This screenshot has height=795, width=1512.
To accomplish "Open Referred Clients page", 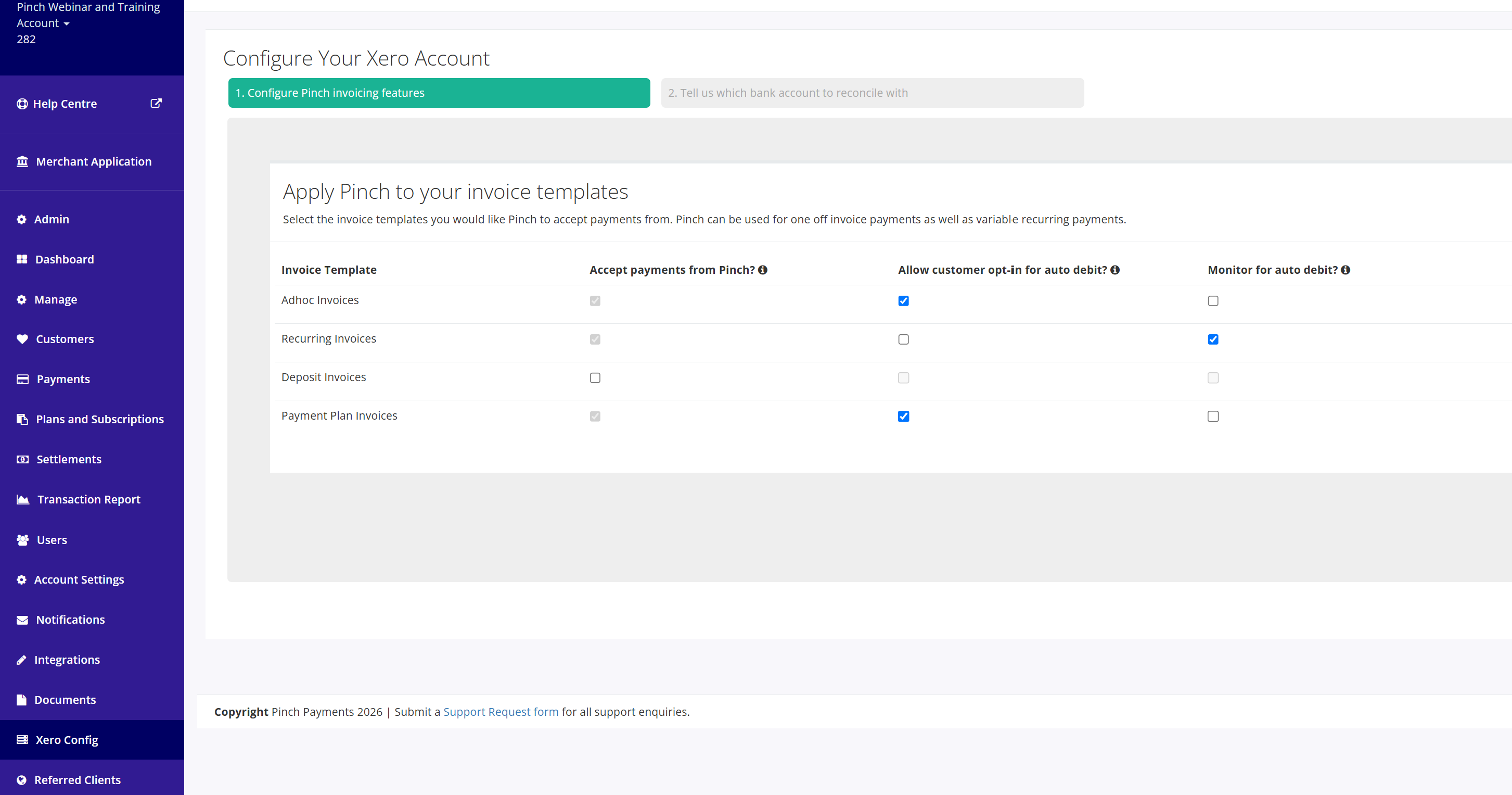I will (92, 780).
